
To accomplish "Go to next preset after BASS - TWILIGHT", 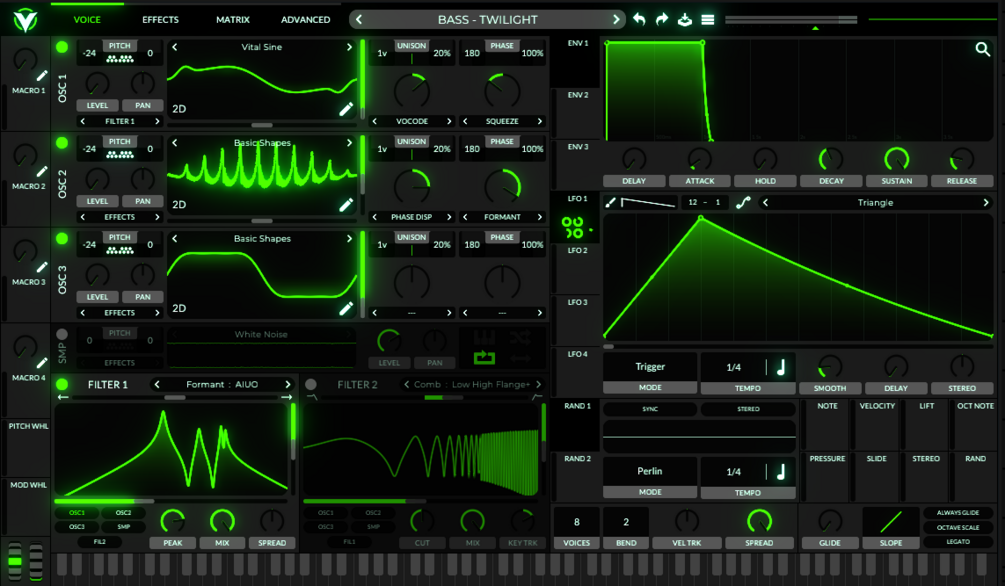I will tap(617, 19).
